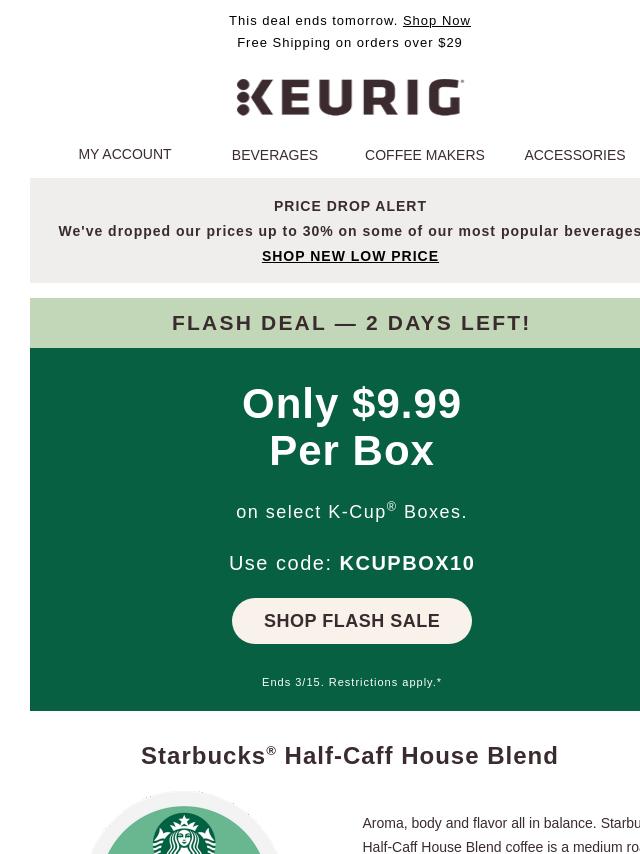Click the Starbucks siren logo on the pod
640x854 pixels.
(184, 834)
